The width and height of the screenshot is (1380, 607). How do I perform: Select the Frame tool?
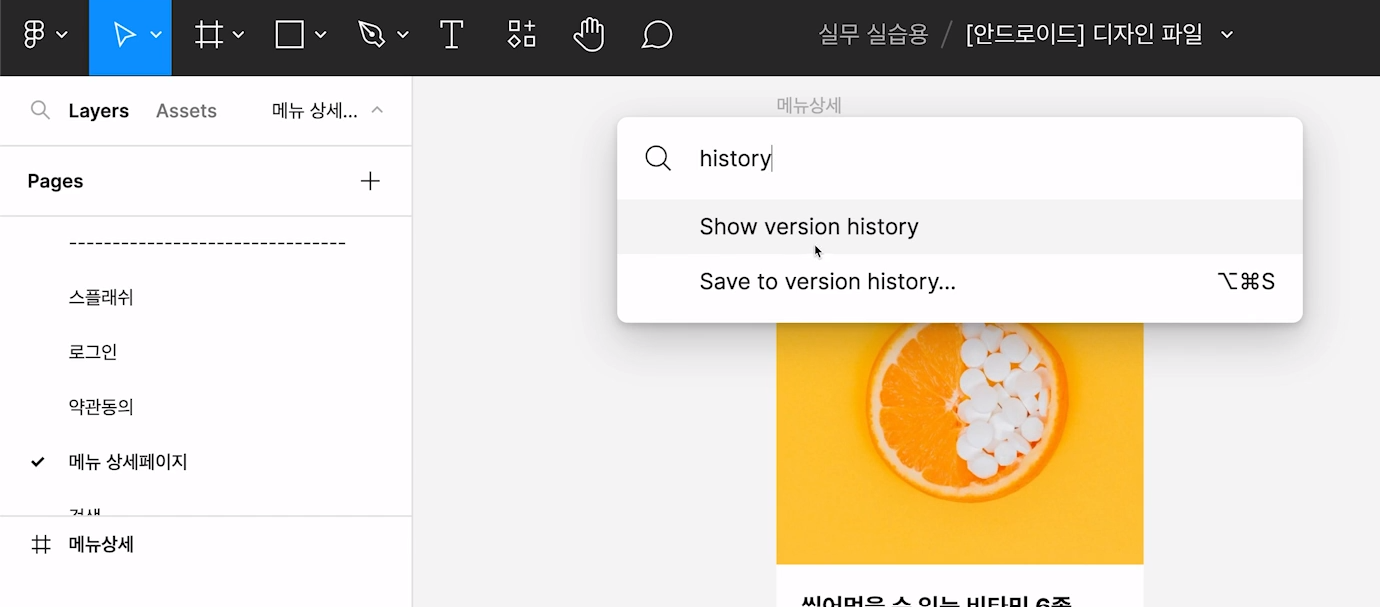pyautogui.click(x=208, y=35)
